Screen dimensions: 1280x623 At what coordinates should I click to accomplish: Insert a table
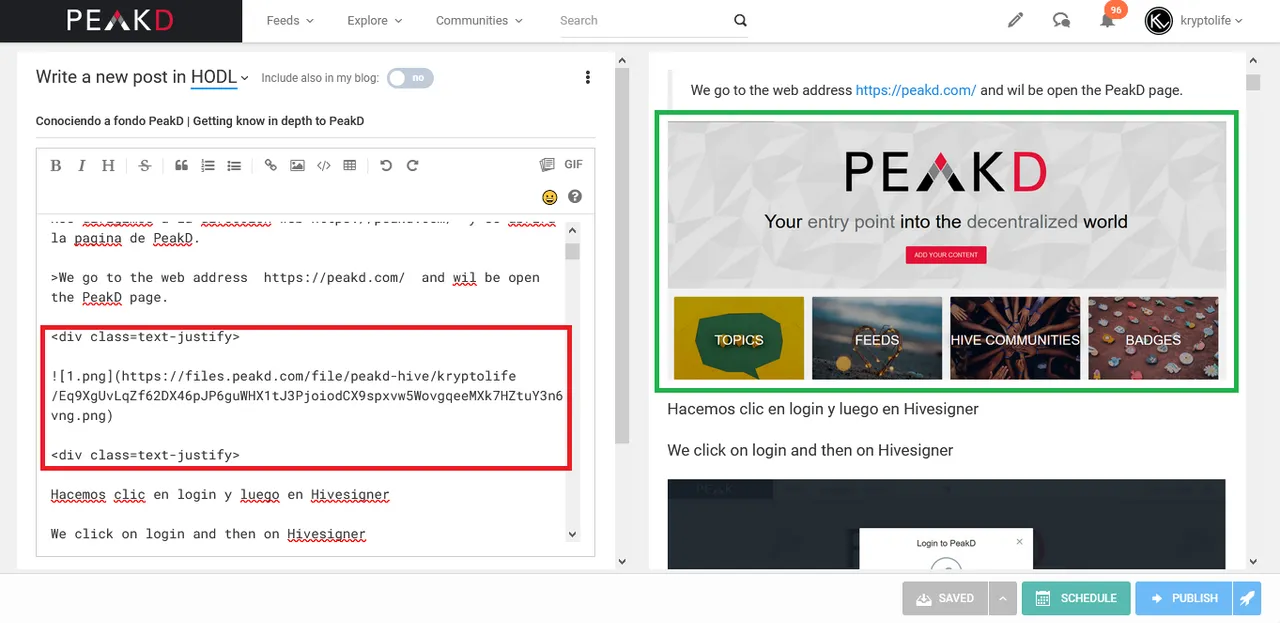coord(349,166)
